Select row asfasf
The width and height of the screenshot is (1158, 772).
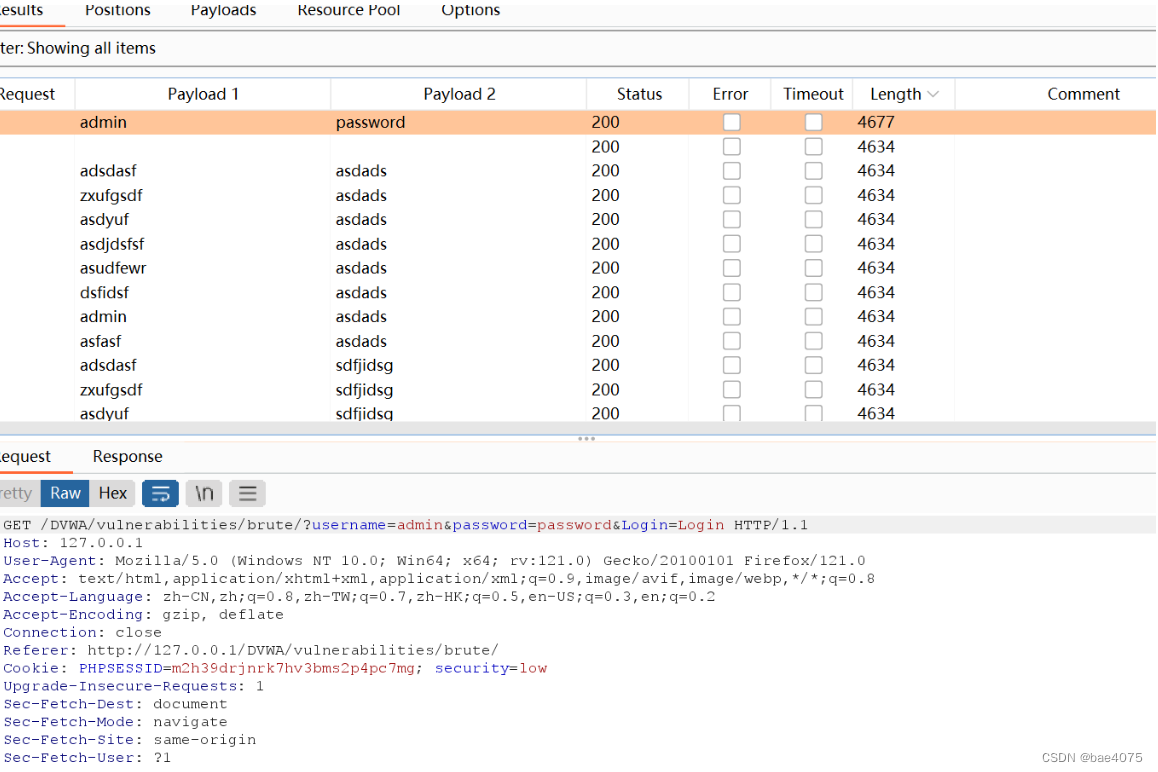pyautogui.click(x=578, y=341)
